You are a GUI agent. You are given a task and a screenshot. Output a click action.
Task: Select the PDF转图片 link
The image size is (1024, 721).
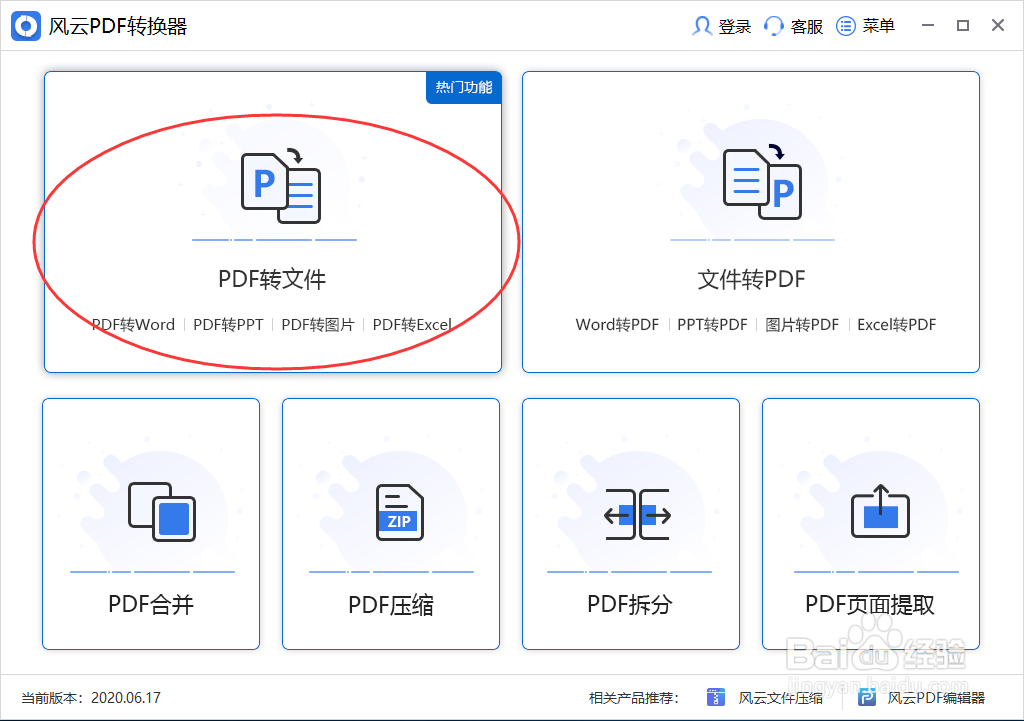coord(316,324)
